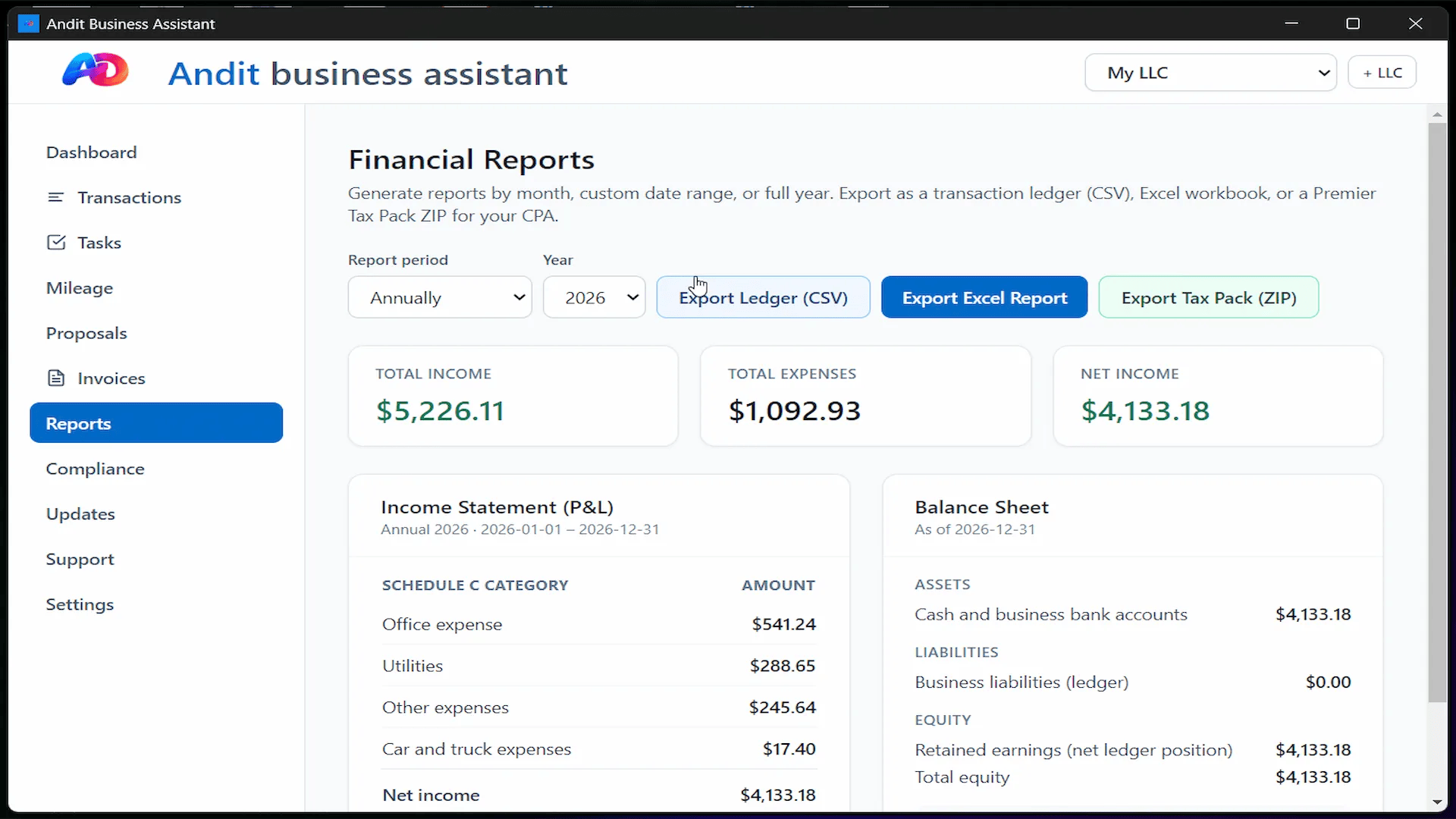
Task: Click Cash and business bank accounts row
Action: [1133, 614]
